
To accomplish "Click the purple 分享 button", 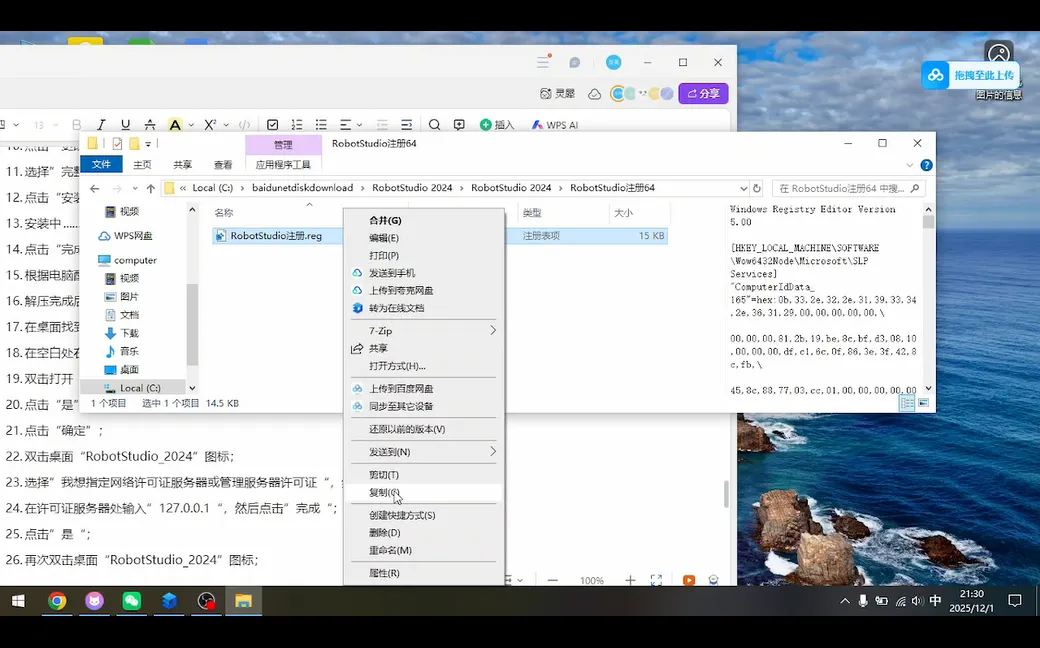I will tap(705, 93).
